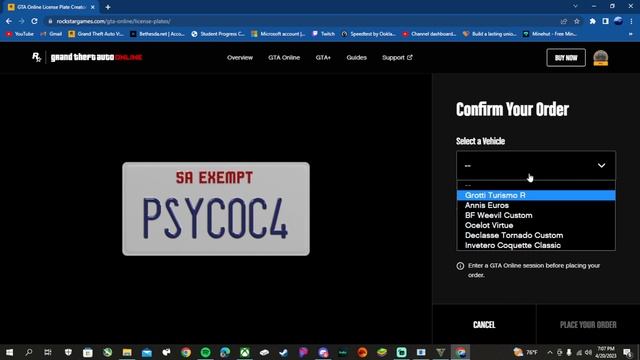Launch Steam from the taskbar
The width and height of the screenshot is (640, 360).
click(284, 352)
